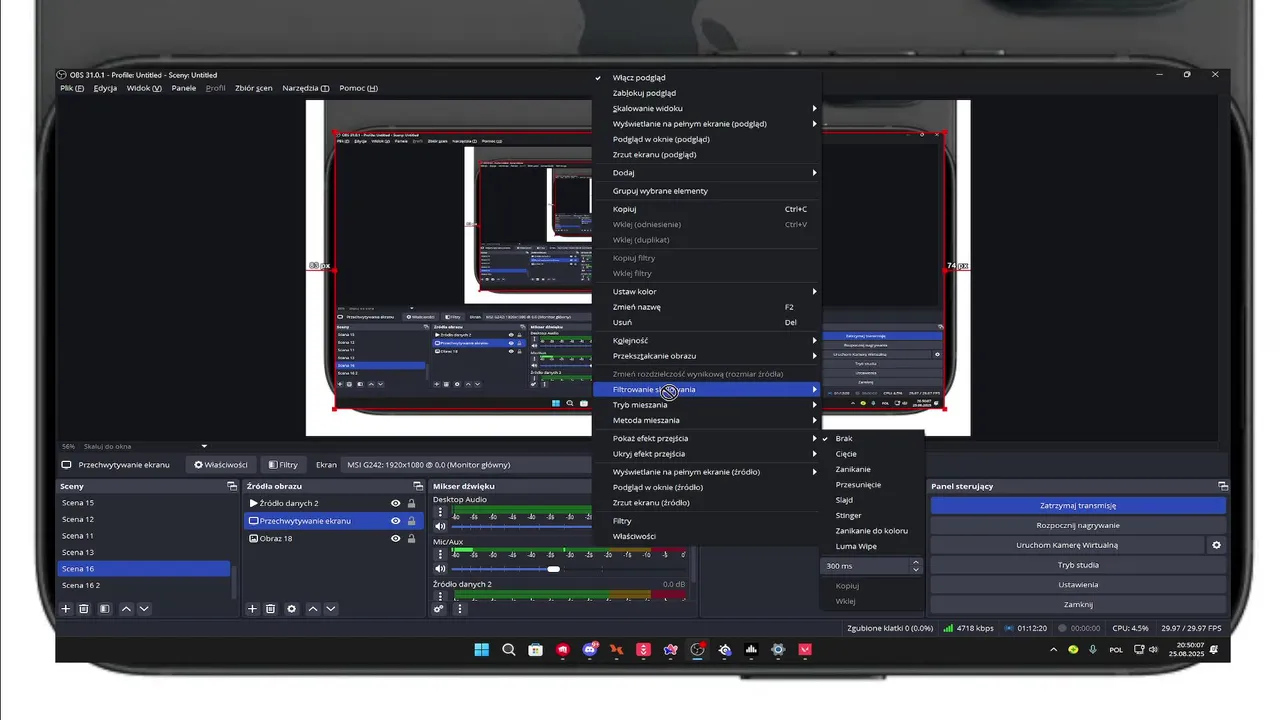Move scene down arrow in Sceny toolbar
The width and height of the screenshot is (1280, 720).
pyautogui.click(x=144, y=608)
